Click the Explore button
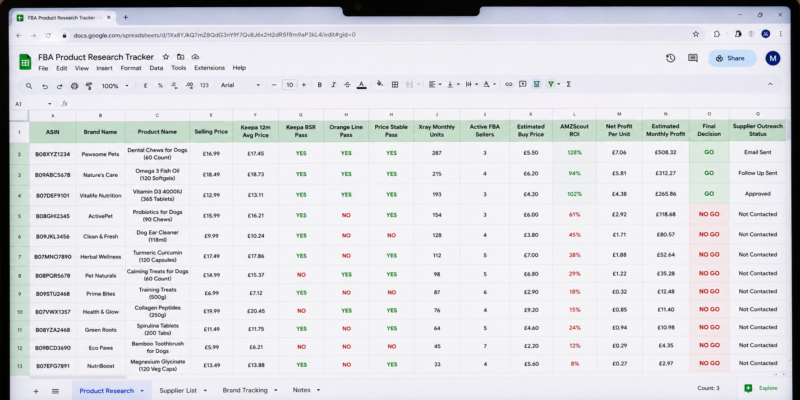Viewport: 800px width, 400px height. tap(762, 388)
